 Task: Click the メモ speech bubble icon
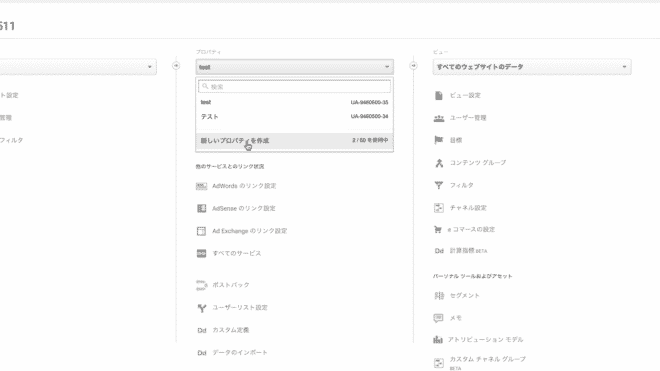pyautogui.click(x=438, y=318)
